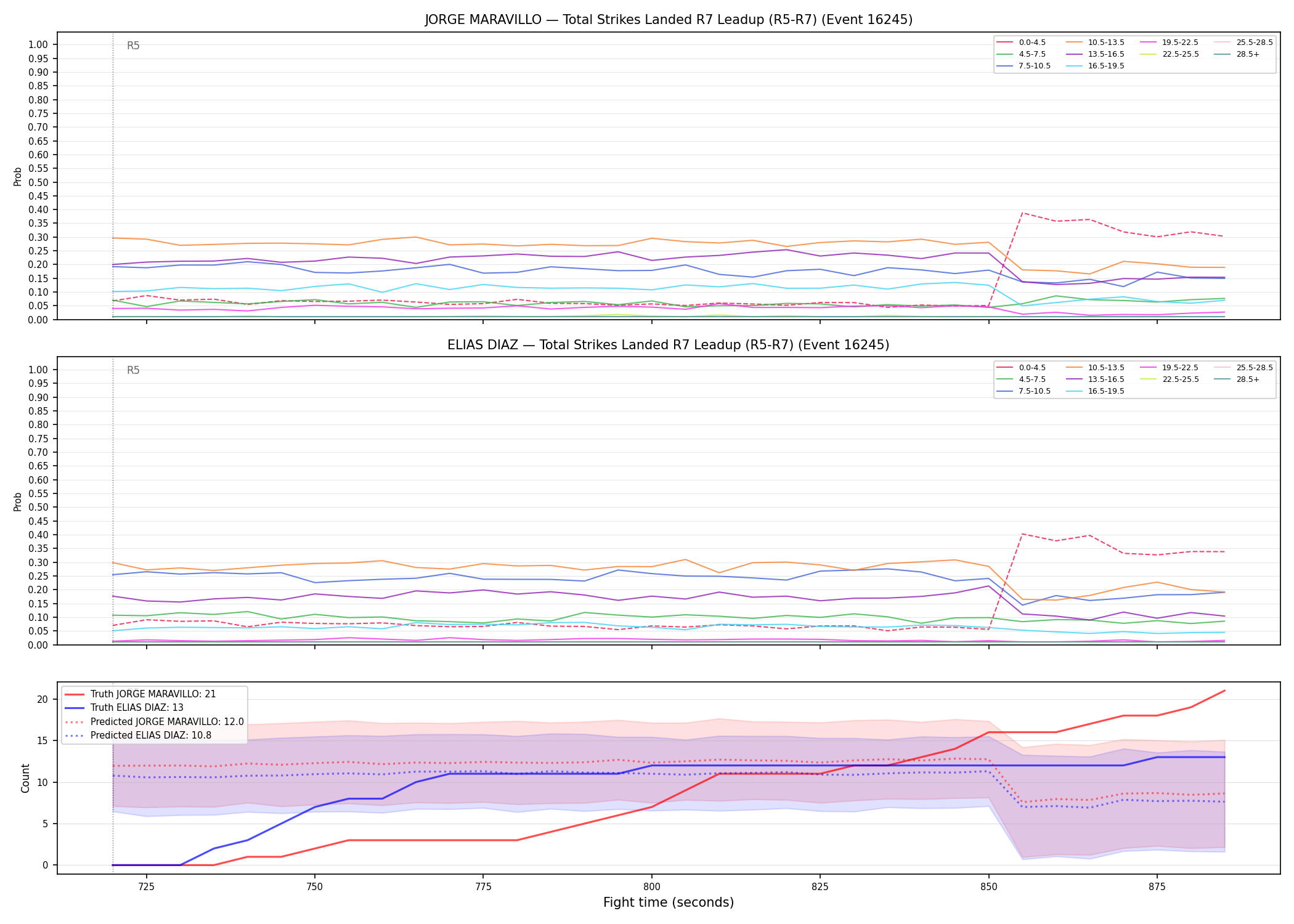
Task: Click the "20" tick on the Count axis
Action: click(43, 699)
